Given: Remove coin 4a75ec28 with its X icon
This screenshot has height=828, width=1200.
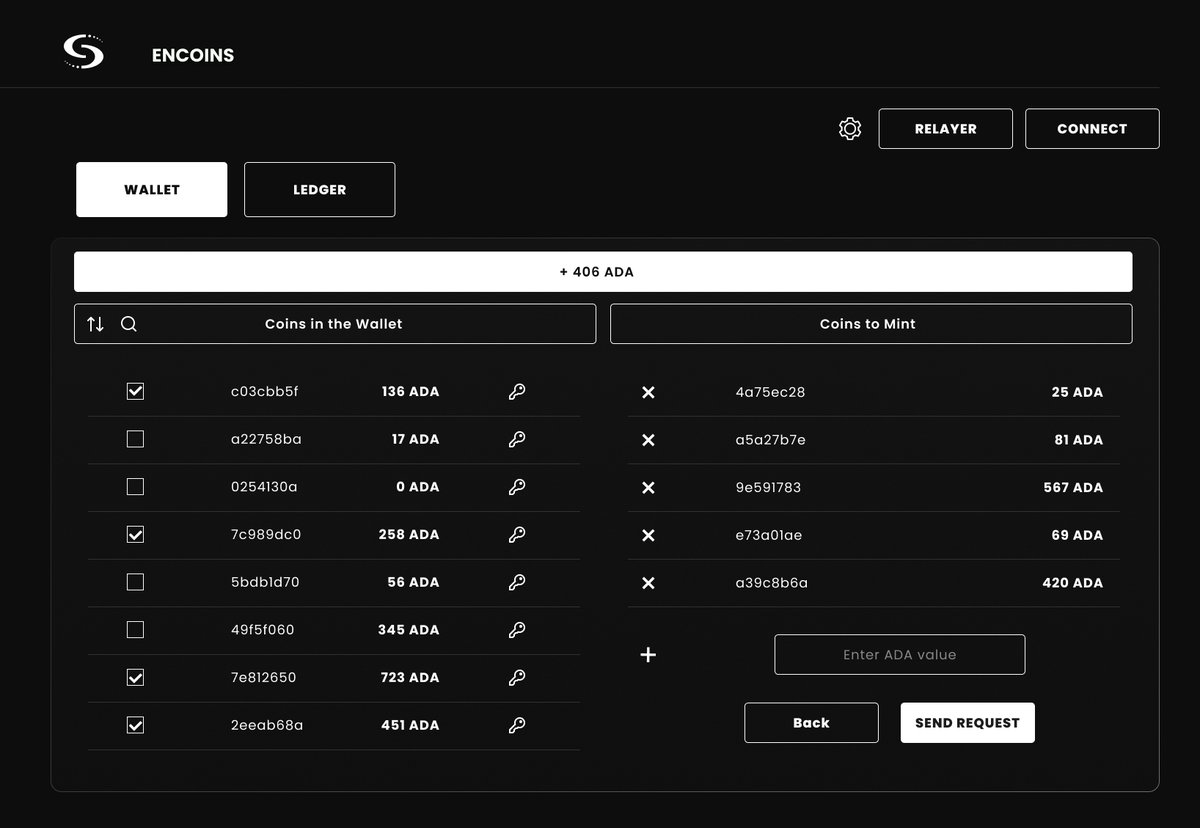Looking at the screenshot, I should 648,392.
